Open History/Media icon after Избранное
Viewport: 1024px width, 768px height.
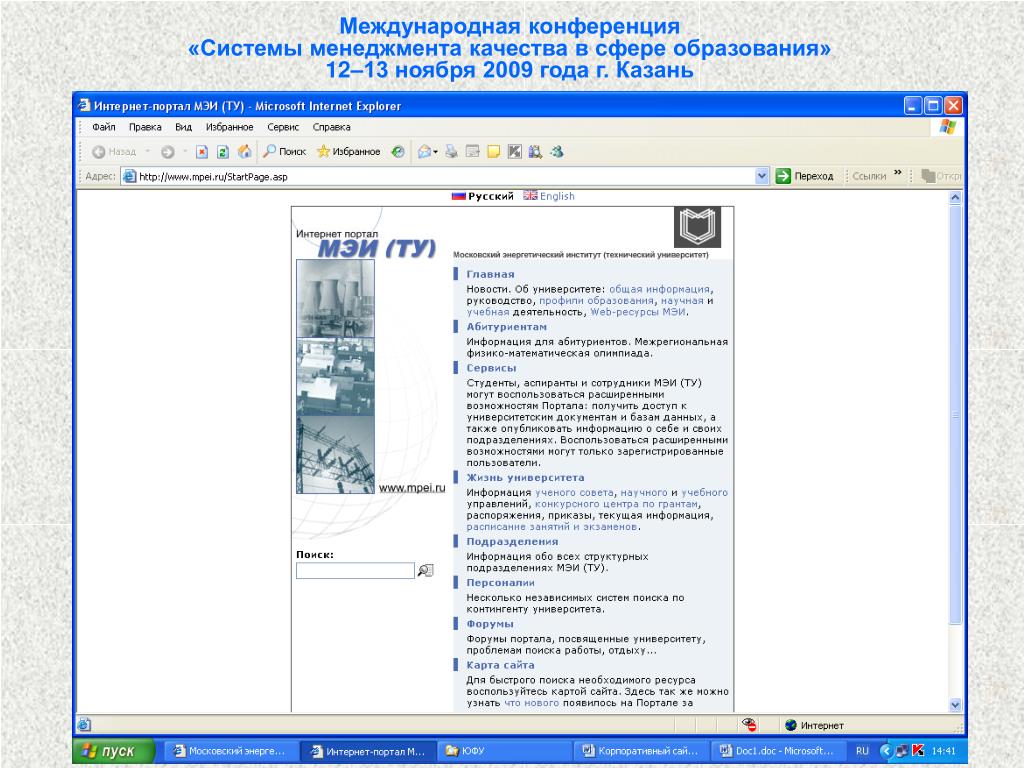click(398, 152)
